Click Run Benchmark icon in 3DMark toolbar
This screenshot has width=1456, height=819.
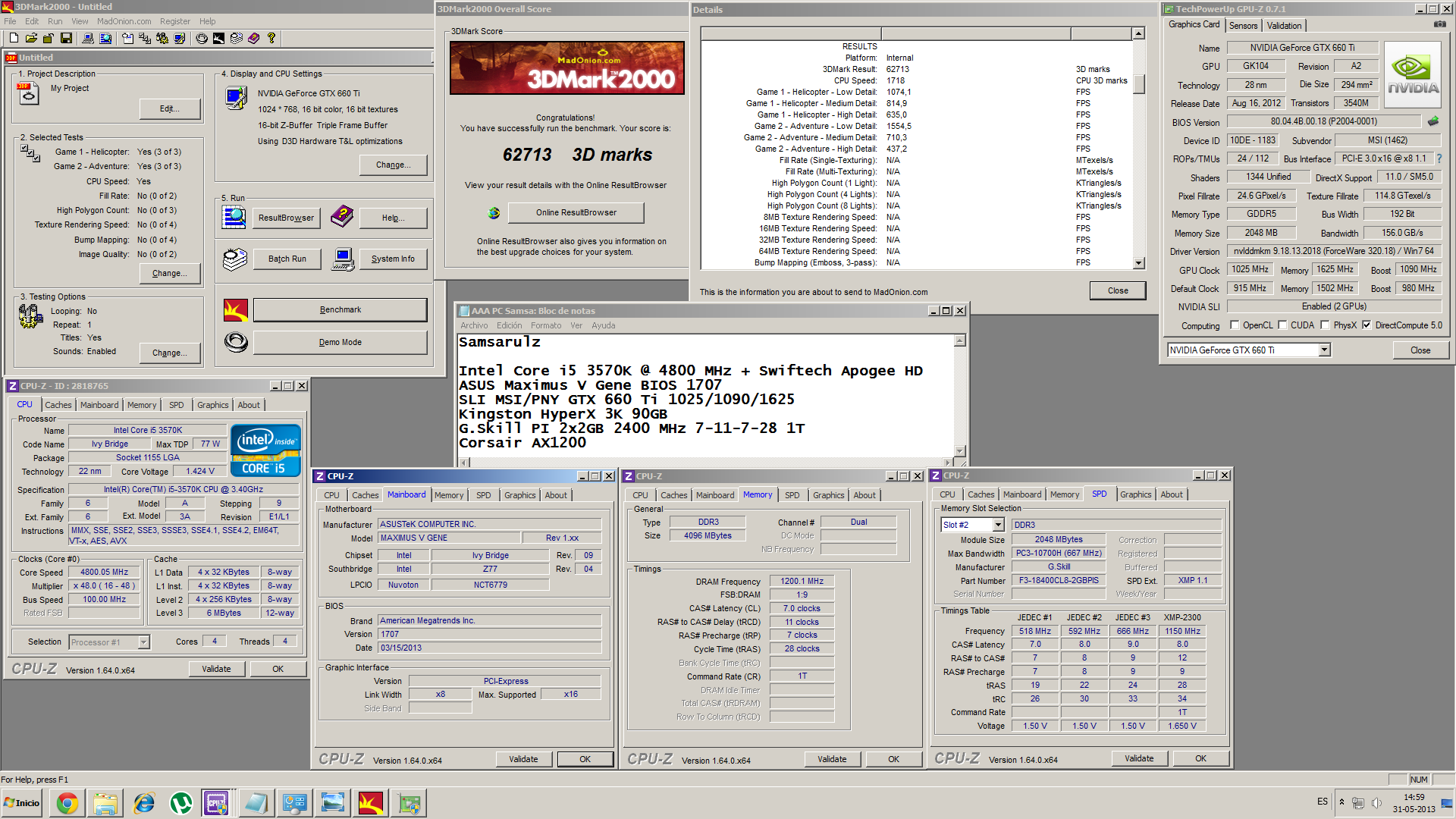coord(218,38)
